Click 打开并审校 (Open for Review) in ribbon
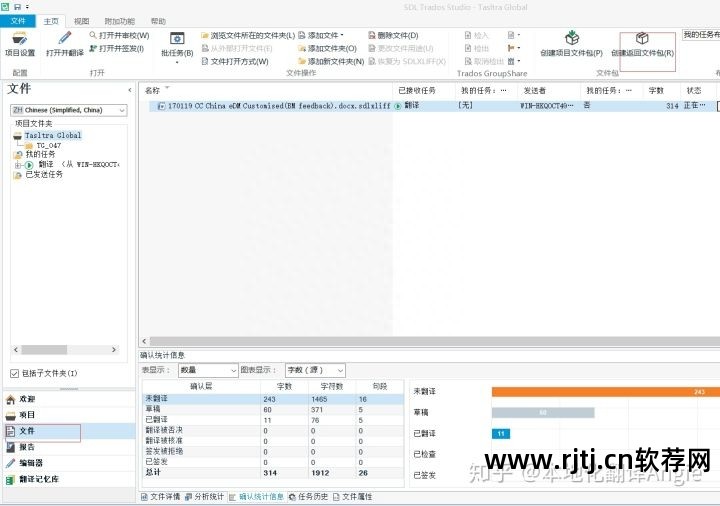The width and height of the screenshot is (720, 506). 118,35
